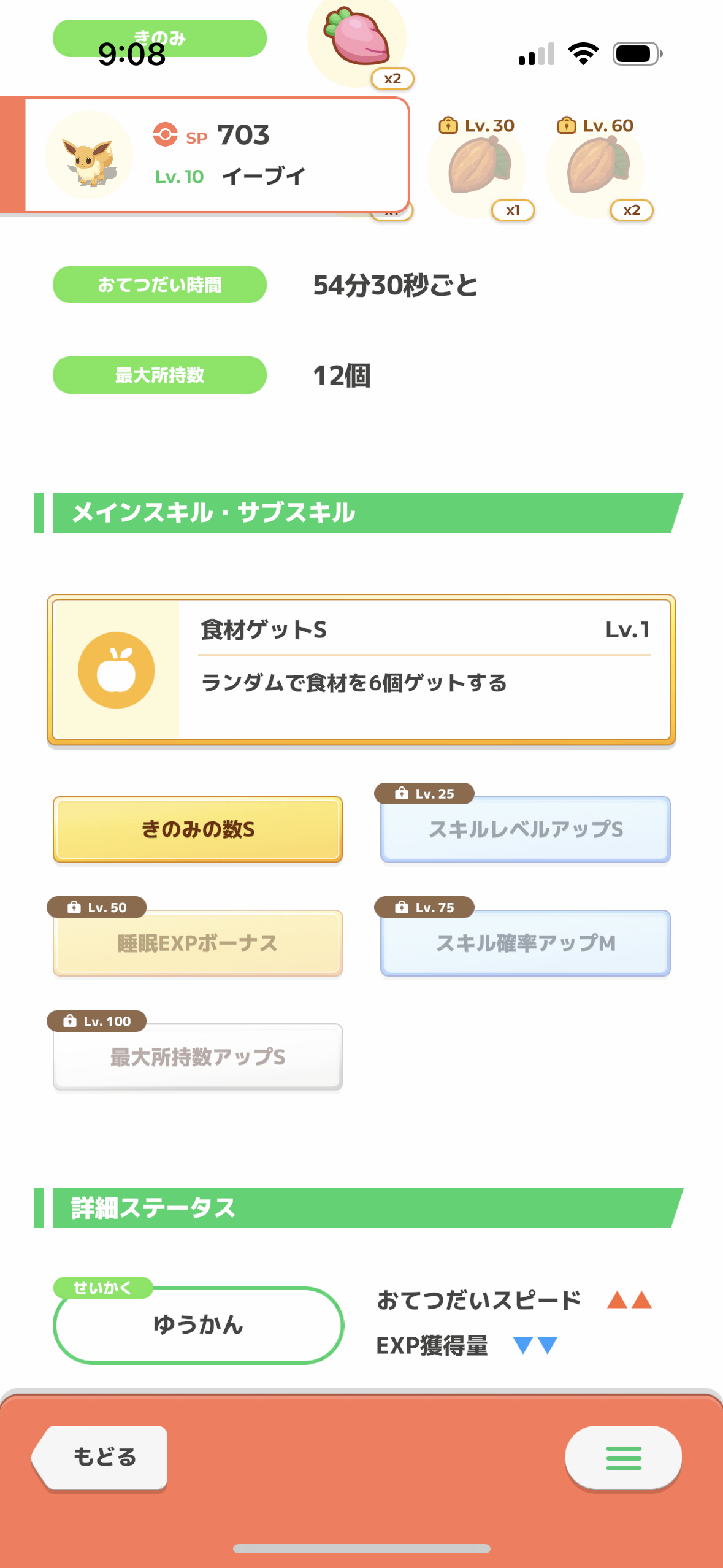Open the 食材ゲットS main skill card
The width and height of the screenshot is (723, 1568).
(361, 670)
